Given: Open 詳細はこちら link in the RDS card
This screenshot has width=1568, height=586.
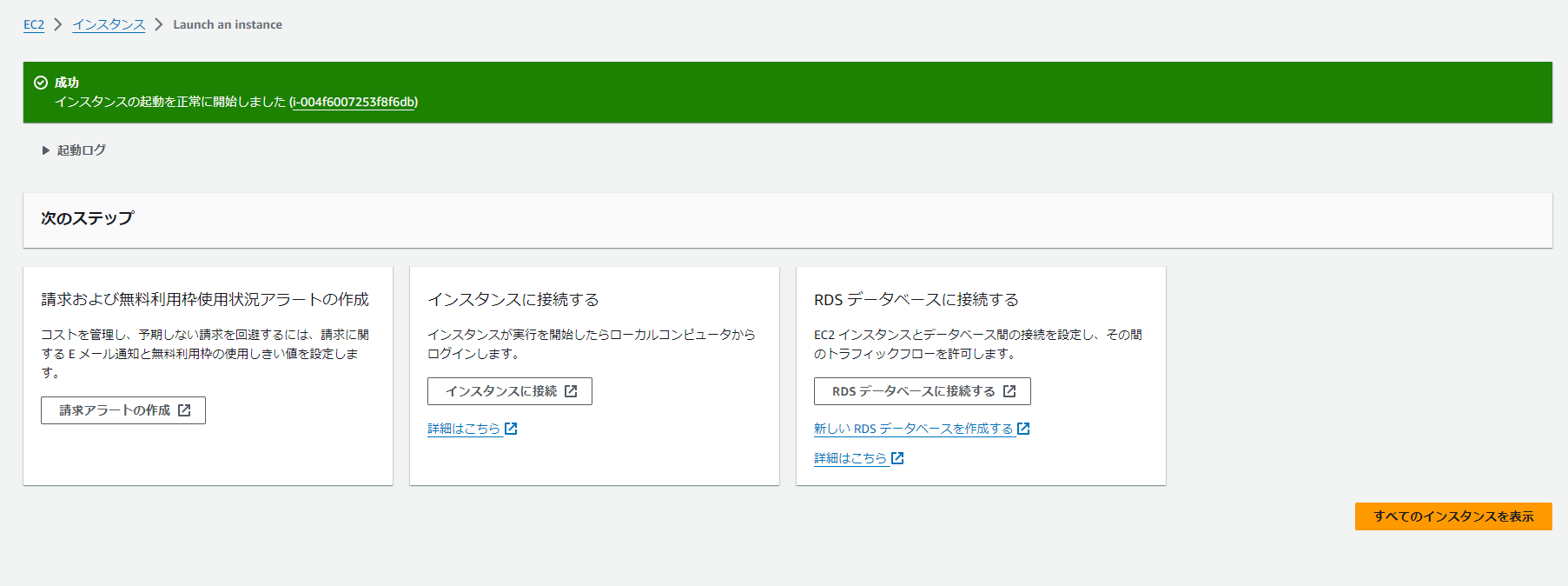Looking at the screenshot, I should [850, 458].
